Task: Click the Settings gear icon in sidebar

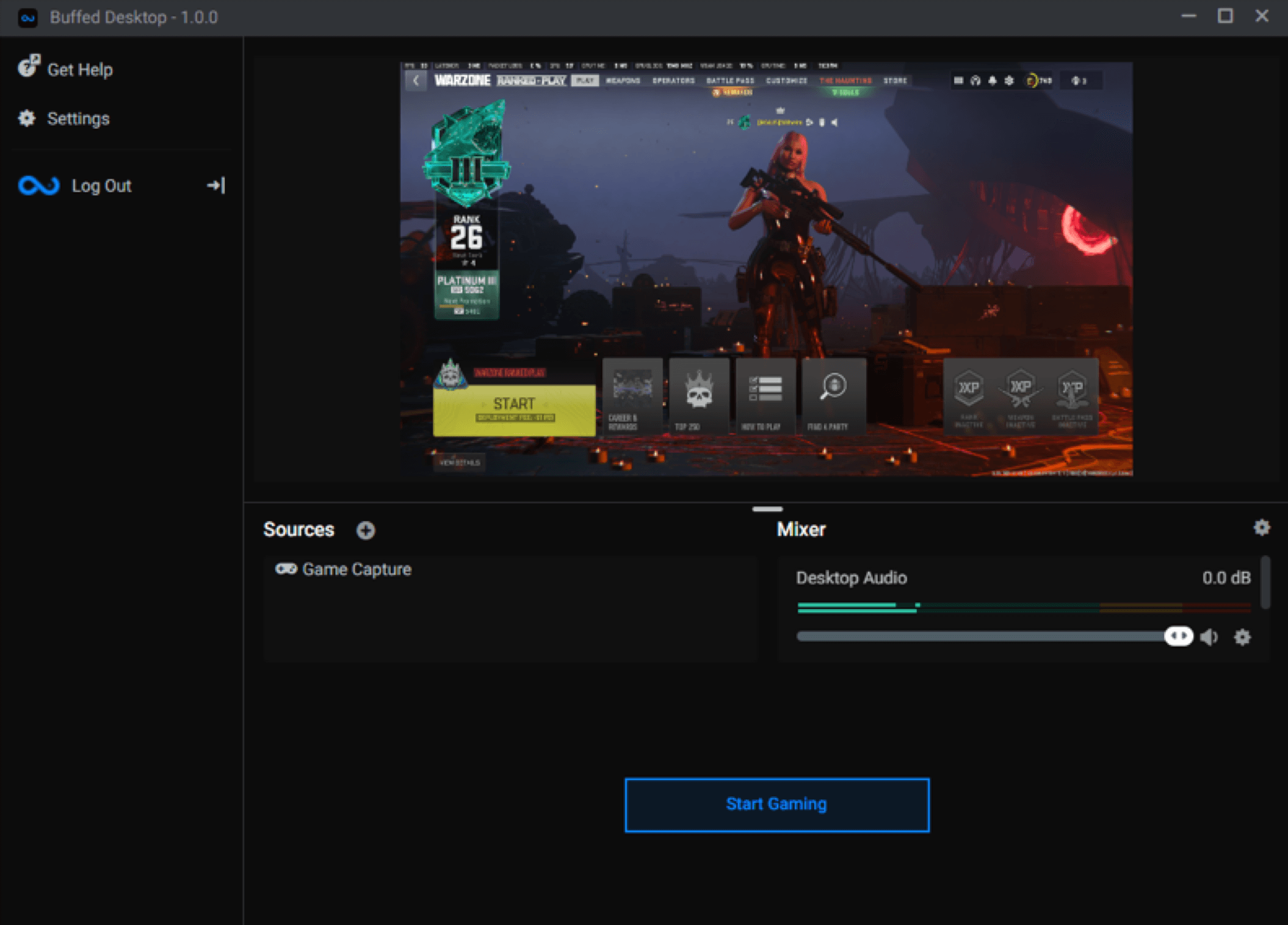Action: pyautogui.click(x=27, y=118)
